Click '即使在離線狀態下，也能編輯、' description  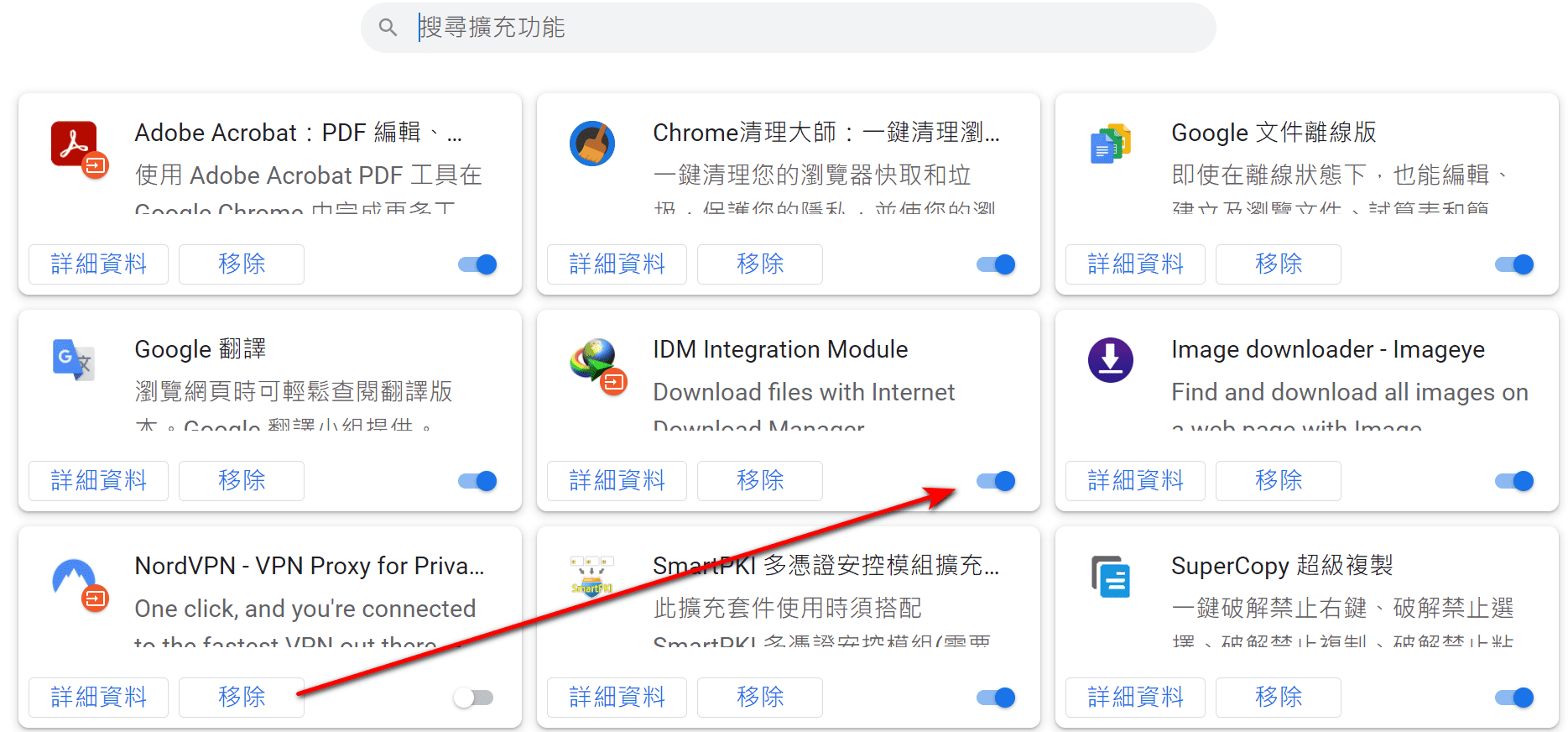(x=1340, y=175)
